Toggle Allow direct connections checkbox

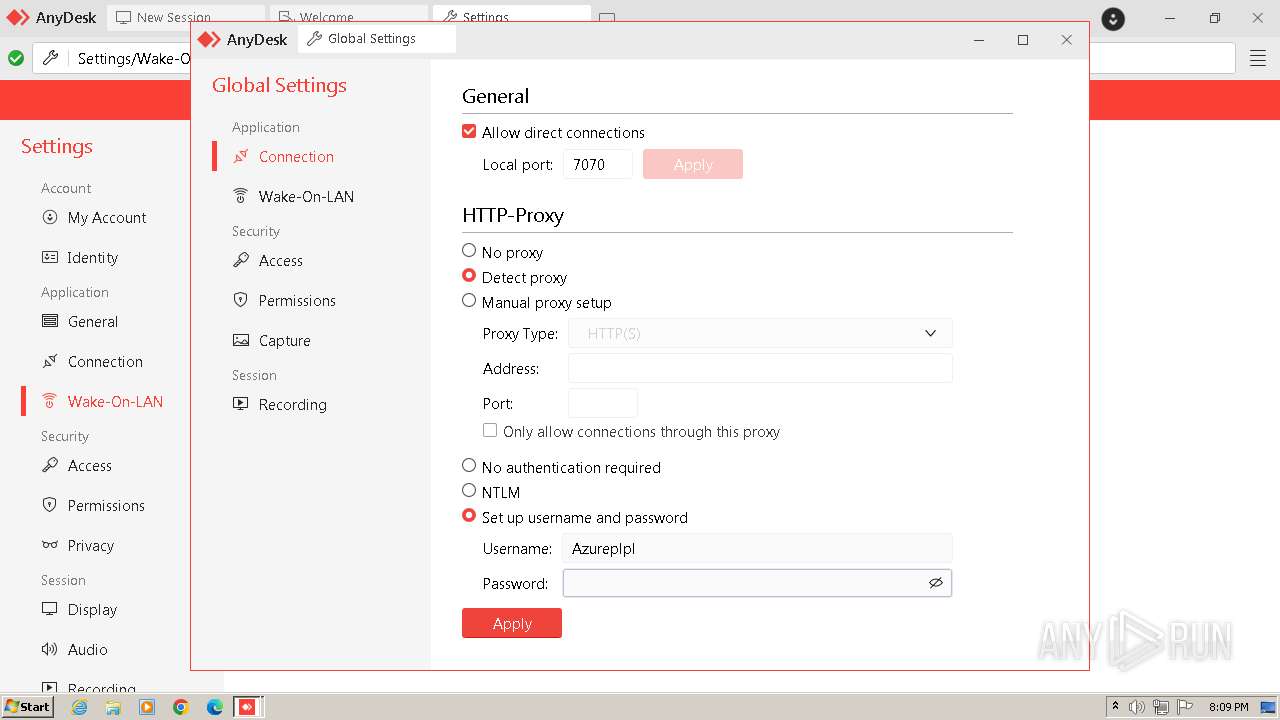coord(469,131)
